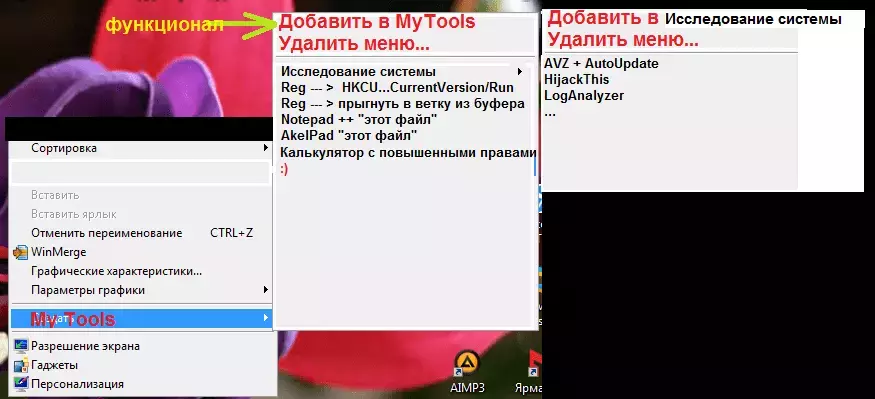Launch AVZ + AutoUpdate
The width and height of the screenshot is (875, 399).
[601, 64]
